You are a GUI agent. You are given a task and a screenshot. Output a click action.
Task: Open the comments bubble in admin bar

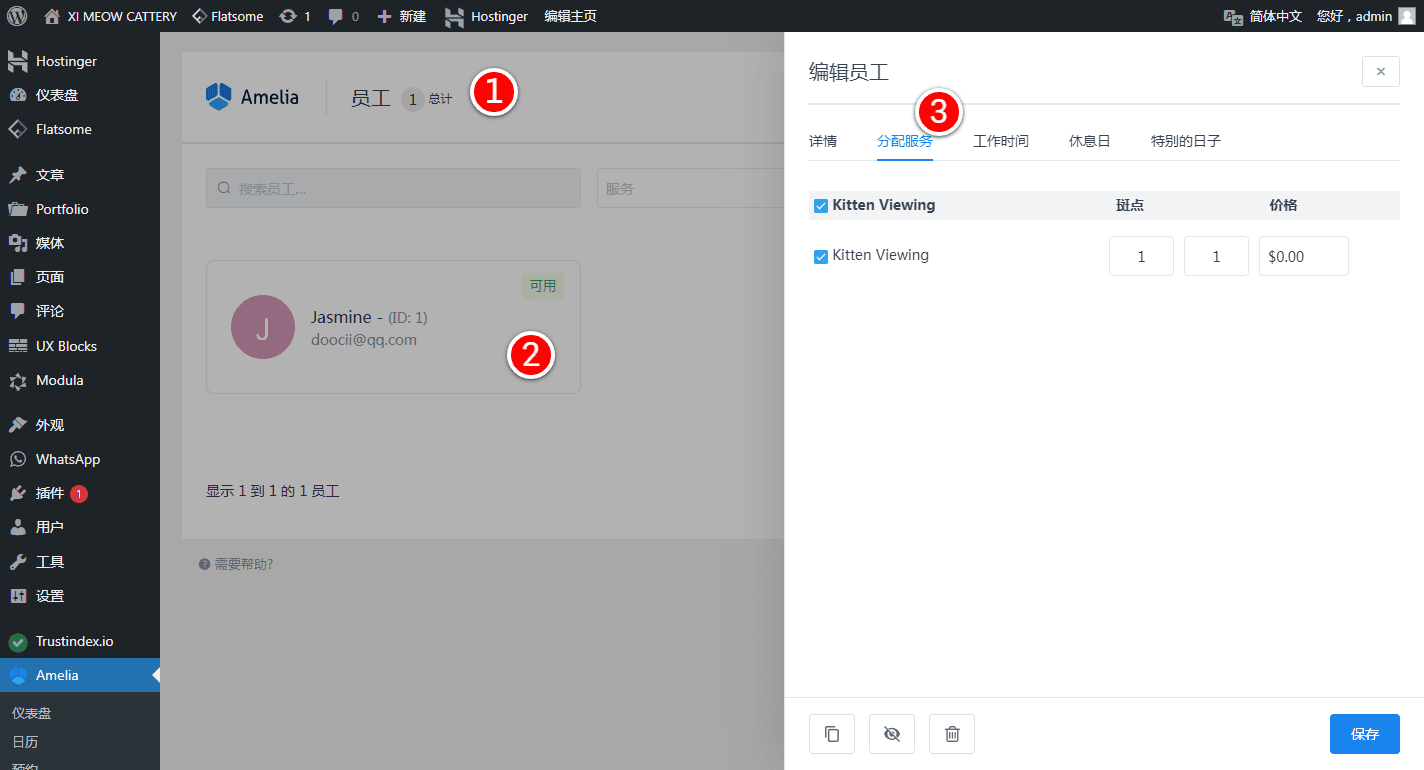(x=343, y=16)
